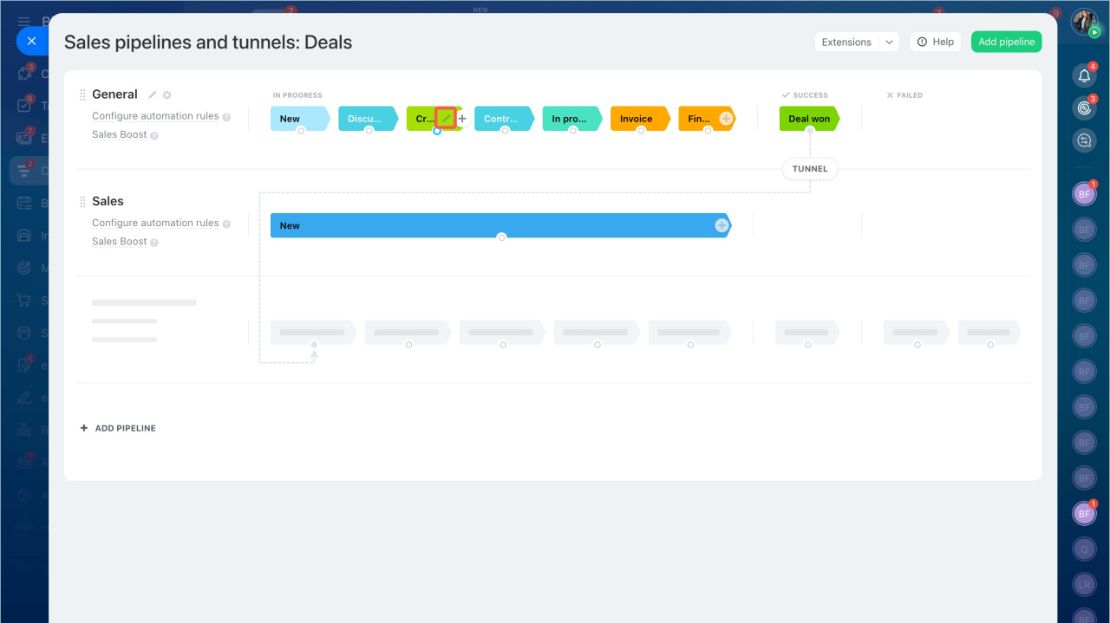Close the pipelines panel with the blue X

tap(31, 41)
